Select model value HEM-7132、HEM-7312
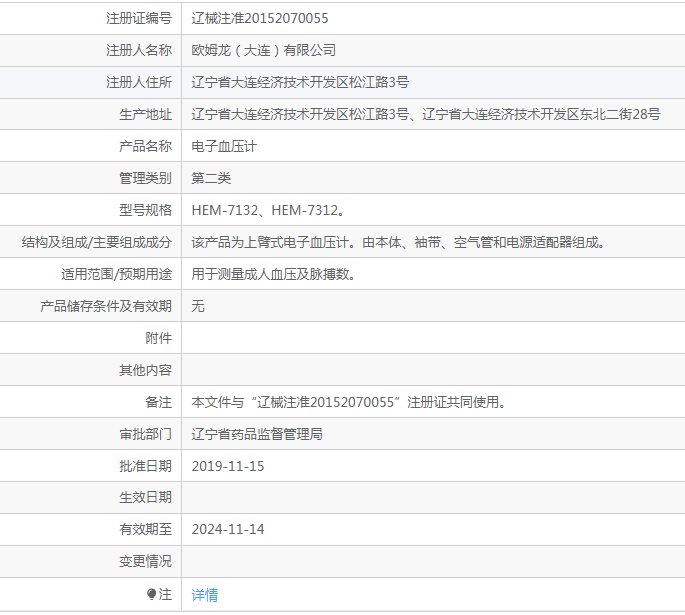Screen dimensions: 685x615 click(268, 210)
